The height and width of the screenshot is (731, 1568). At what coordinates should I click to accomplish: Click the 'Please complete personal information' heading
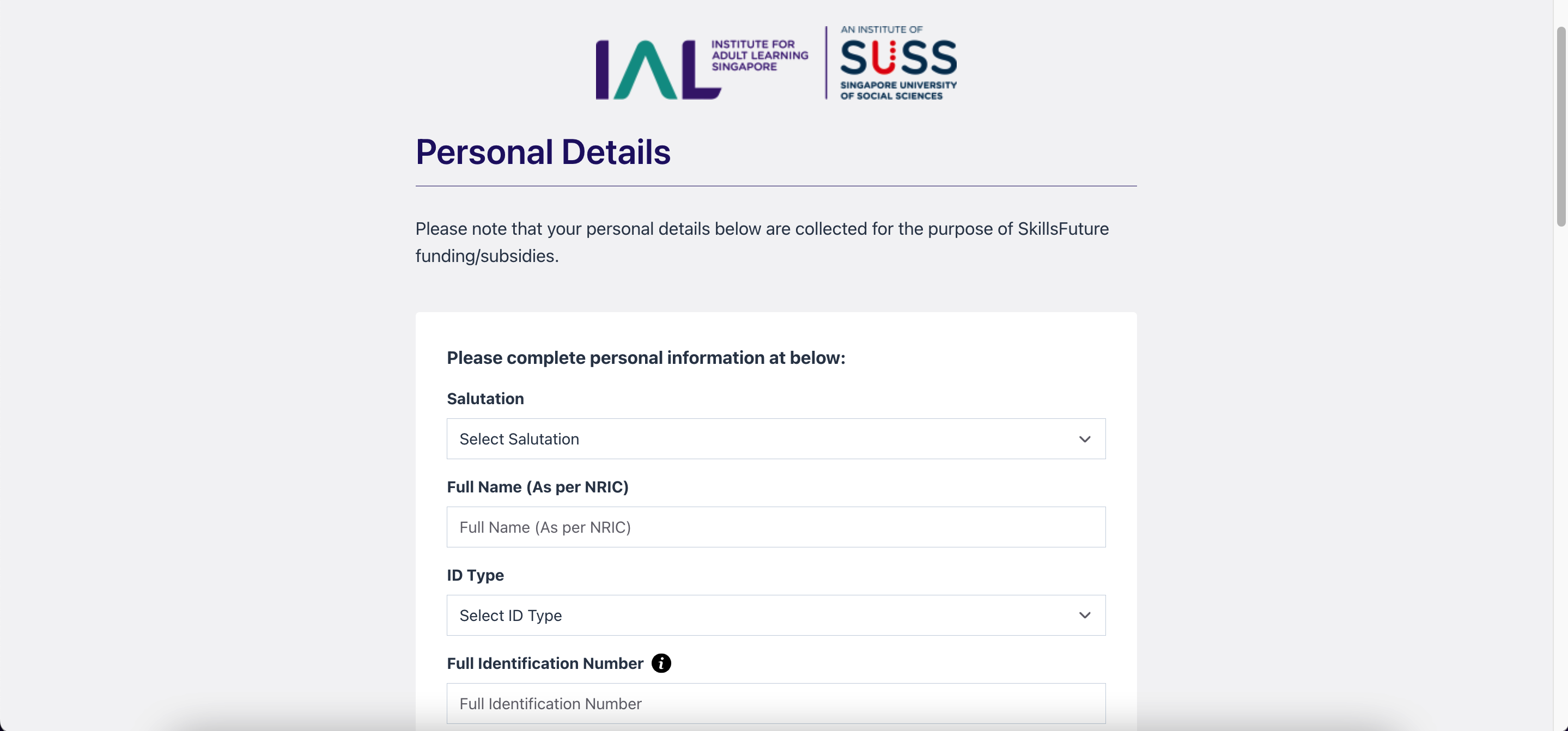click(646, 358)
